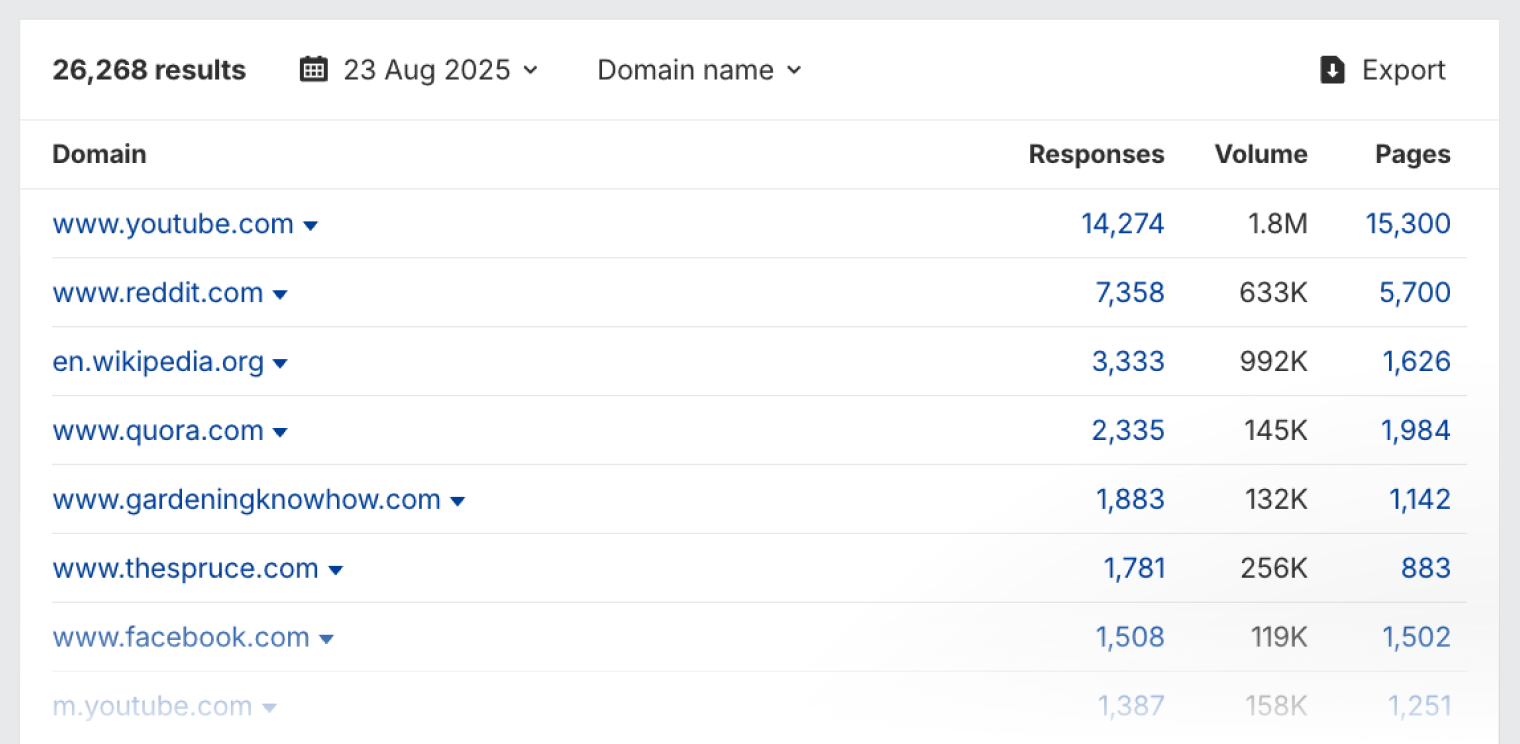Image resolution: width=1520 pixels, height=744 pixels.
Task: Click the 1,626 pages value for wikipedia
Action: coord(1417,362)
